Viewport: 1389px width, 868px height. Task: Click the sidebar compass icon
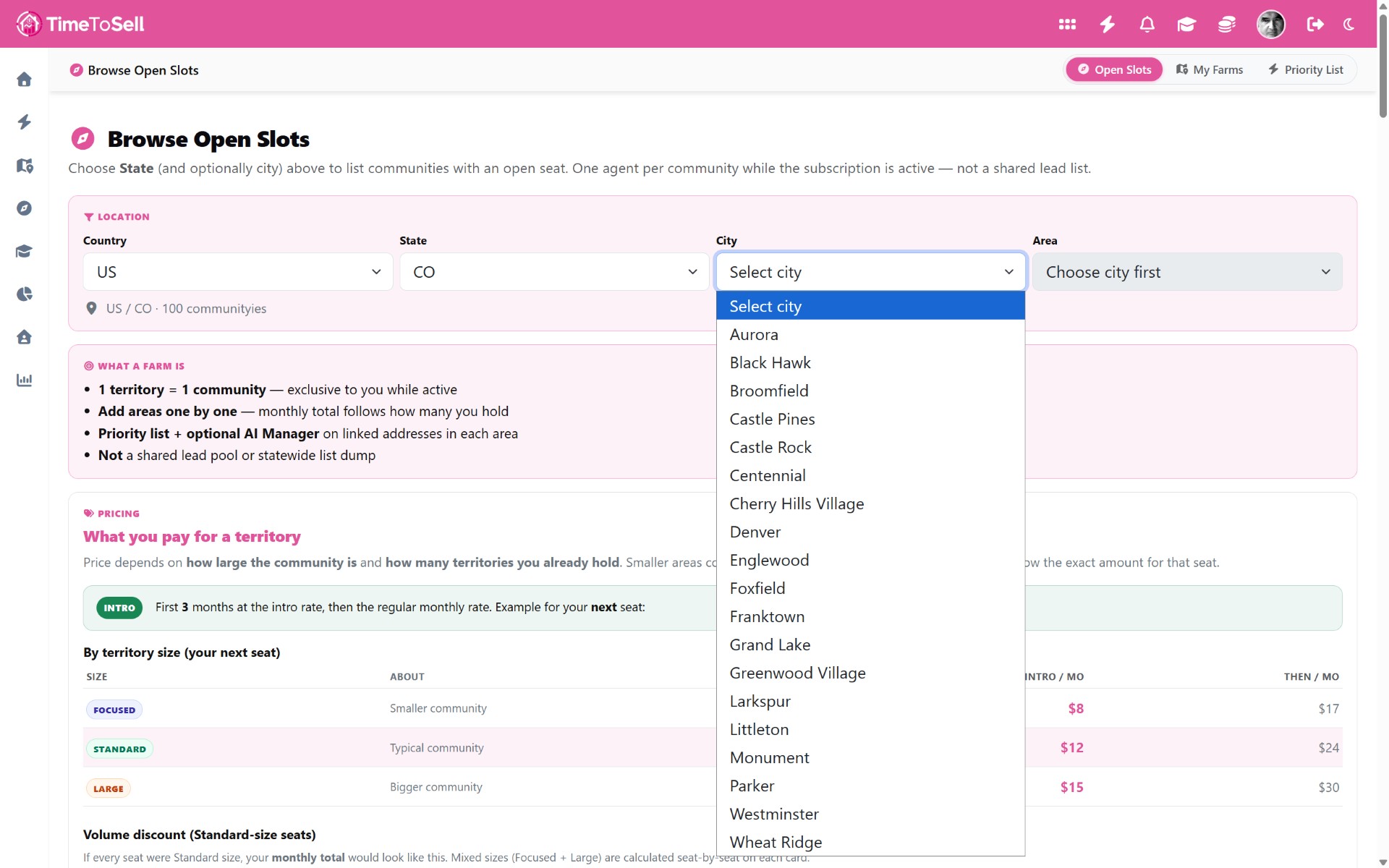24,208
